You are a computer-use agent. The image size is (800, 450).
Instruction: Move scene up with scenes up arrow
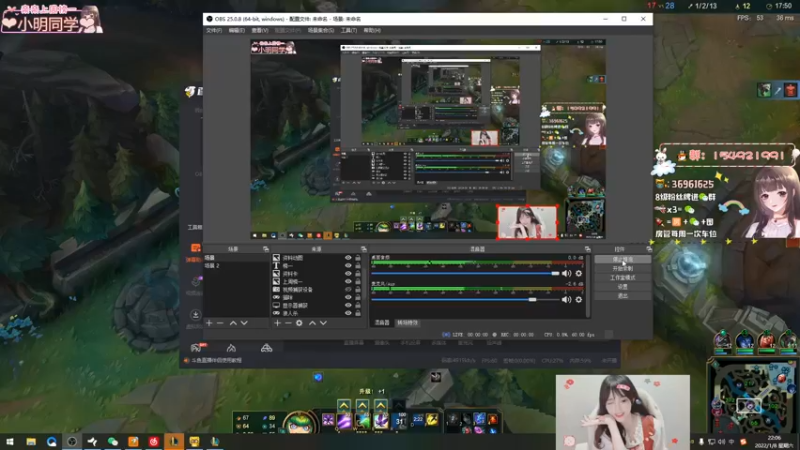pyautogui.click(x=233, y=323)
